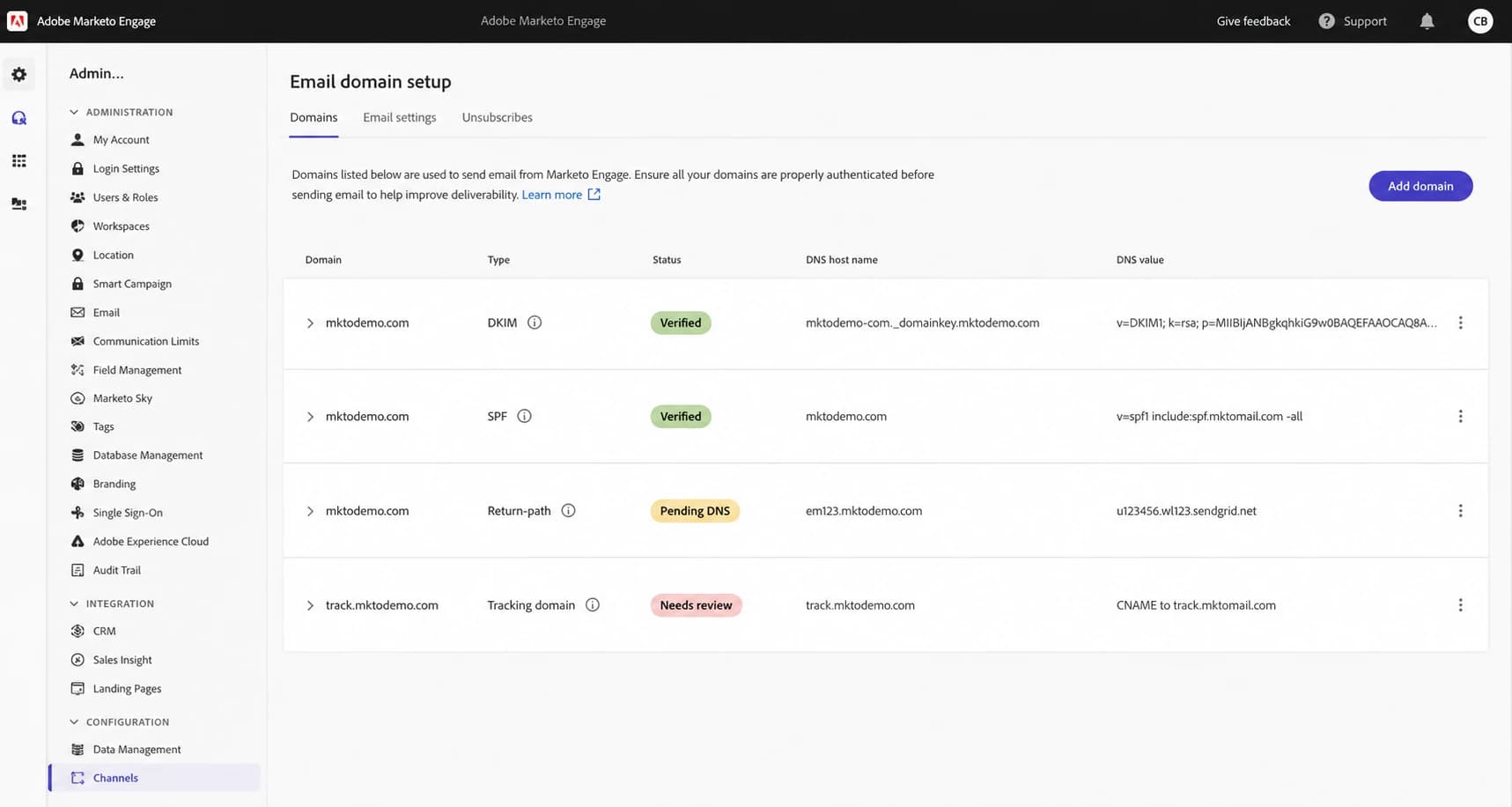Show info for Tracking domain type
The image size is (1512, 807).
click(x=593, y=604)
